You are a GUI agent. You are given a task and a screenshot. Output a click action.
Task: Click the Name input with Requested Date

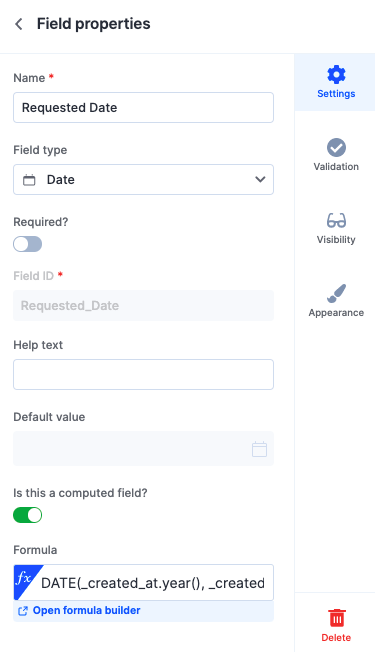143,108
